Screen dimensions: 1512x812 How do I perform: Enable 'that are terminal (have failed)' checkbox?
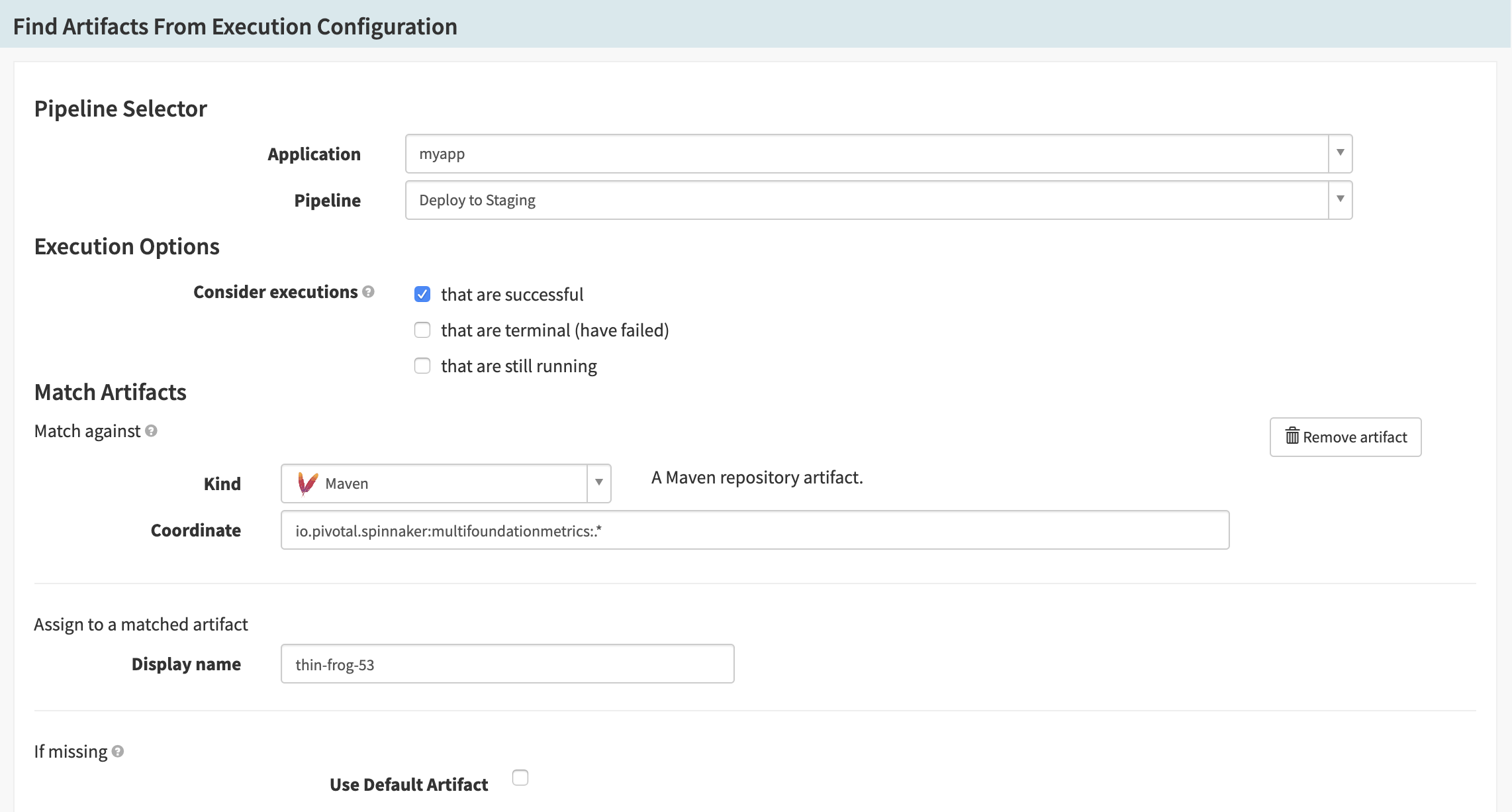(422, 330)
